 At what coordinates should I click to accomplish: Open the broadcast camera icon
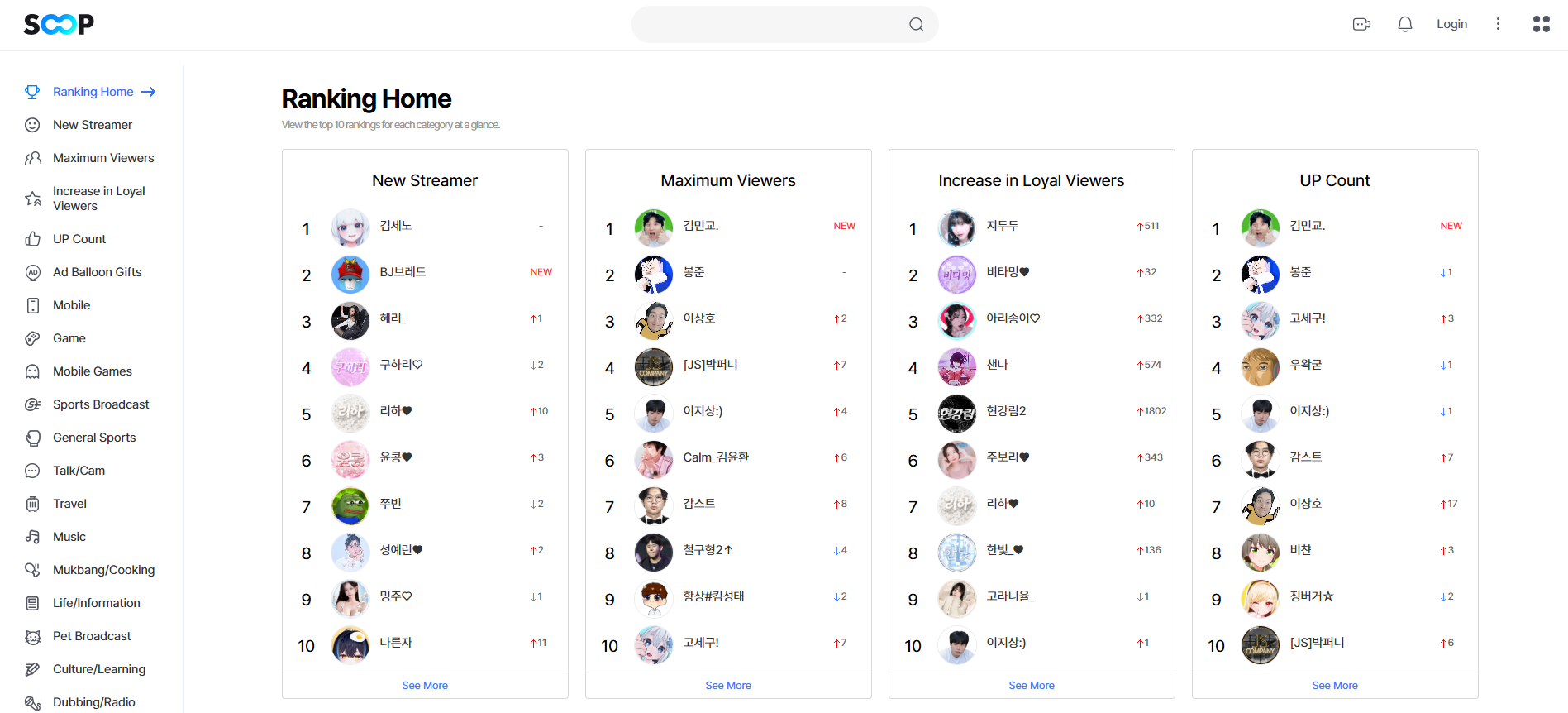(x=1361, y=25)
